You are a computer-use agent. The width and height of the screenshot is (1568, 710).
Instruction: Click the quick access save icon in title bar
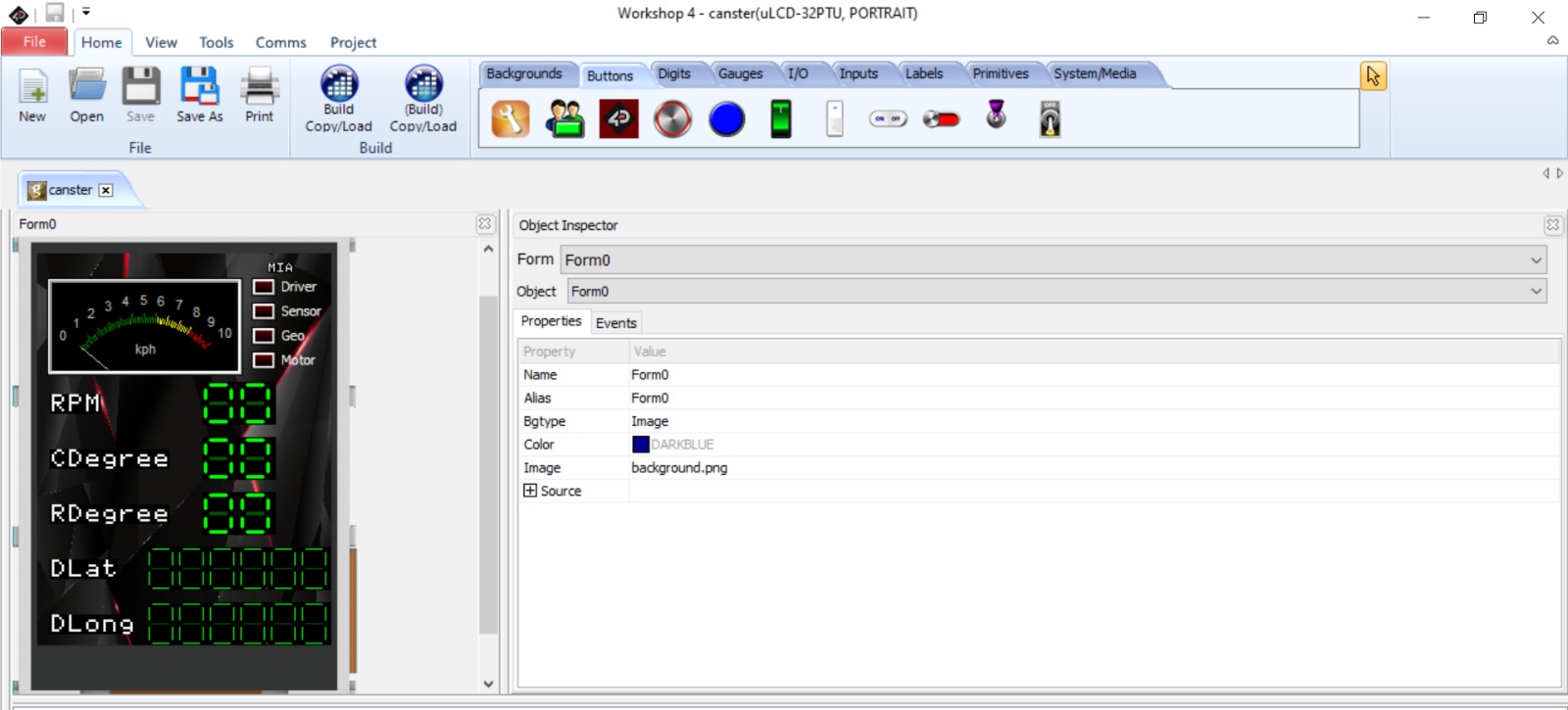coord(55,13)
